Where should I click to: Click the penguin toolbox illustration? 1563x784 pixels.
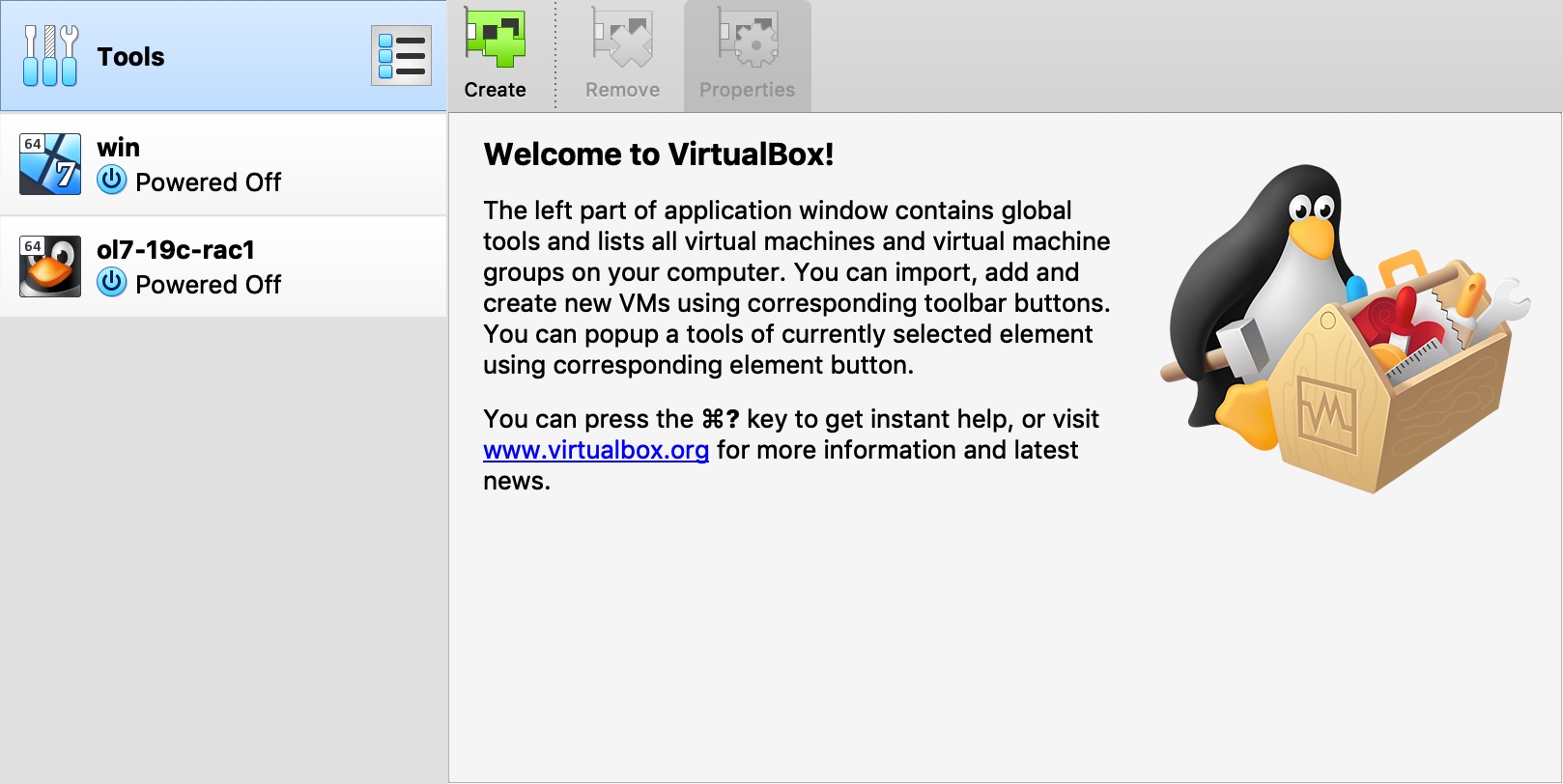pyautogui.click(x=1346, y=328)
